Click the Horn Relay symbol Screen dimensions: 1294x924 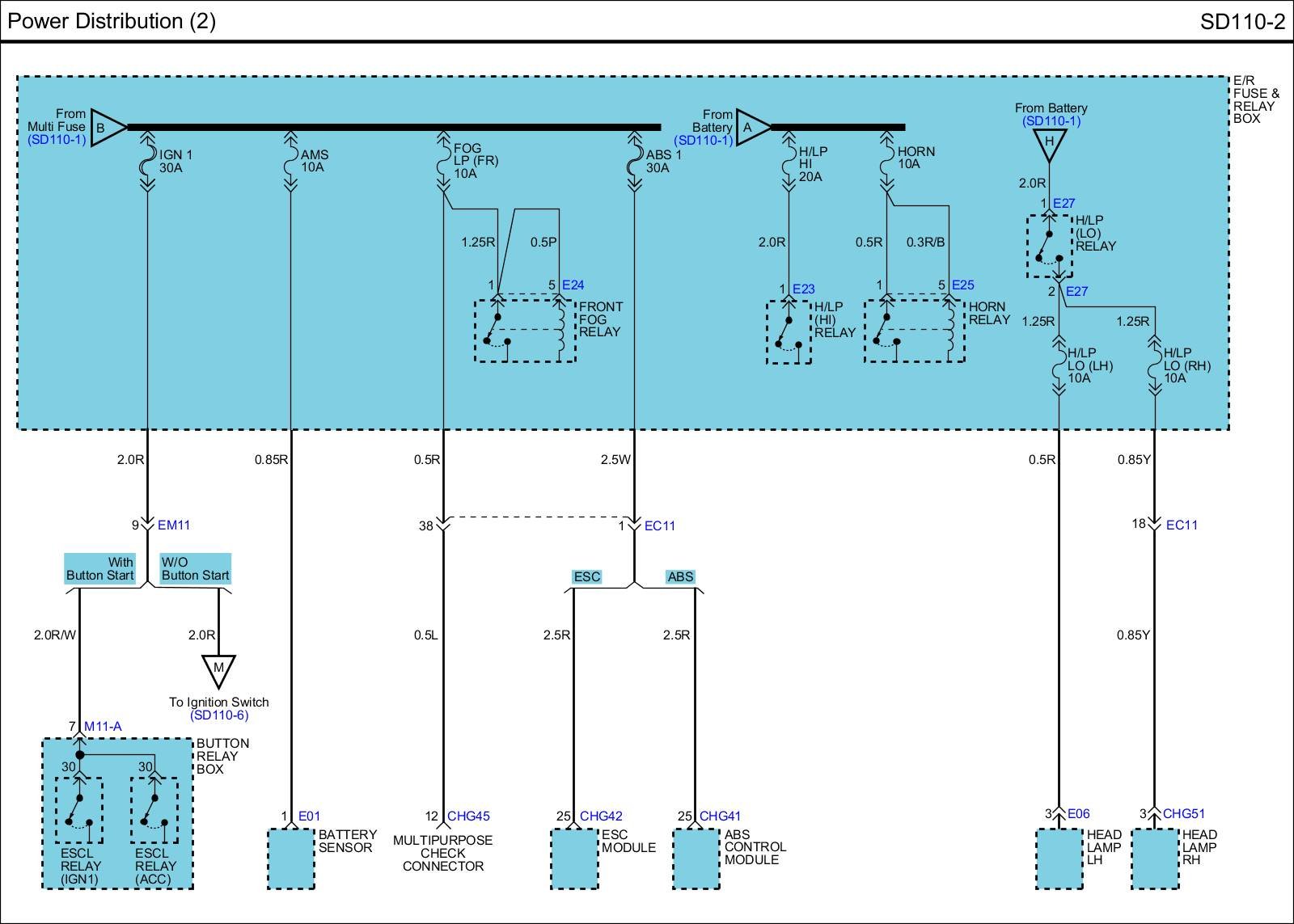[914, 331]
